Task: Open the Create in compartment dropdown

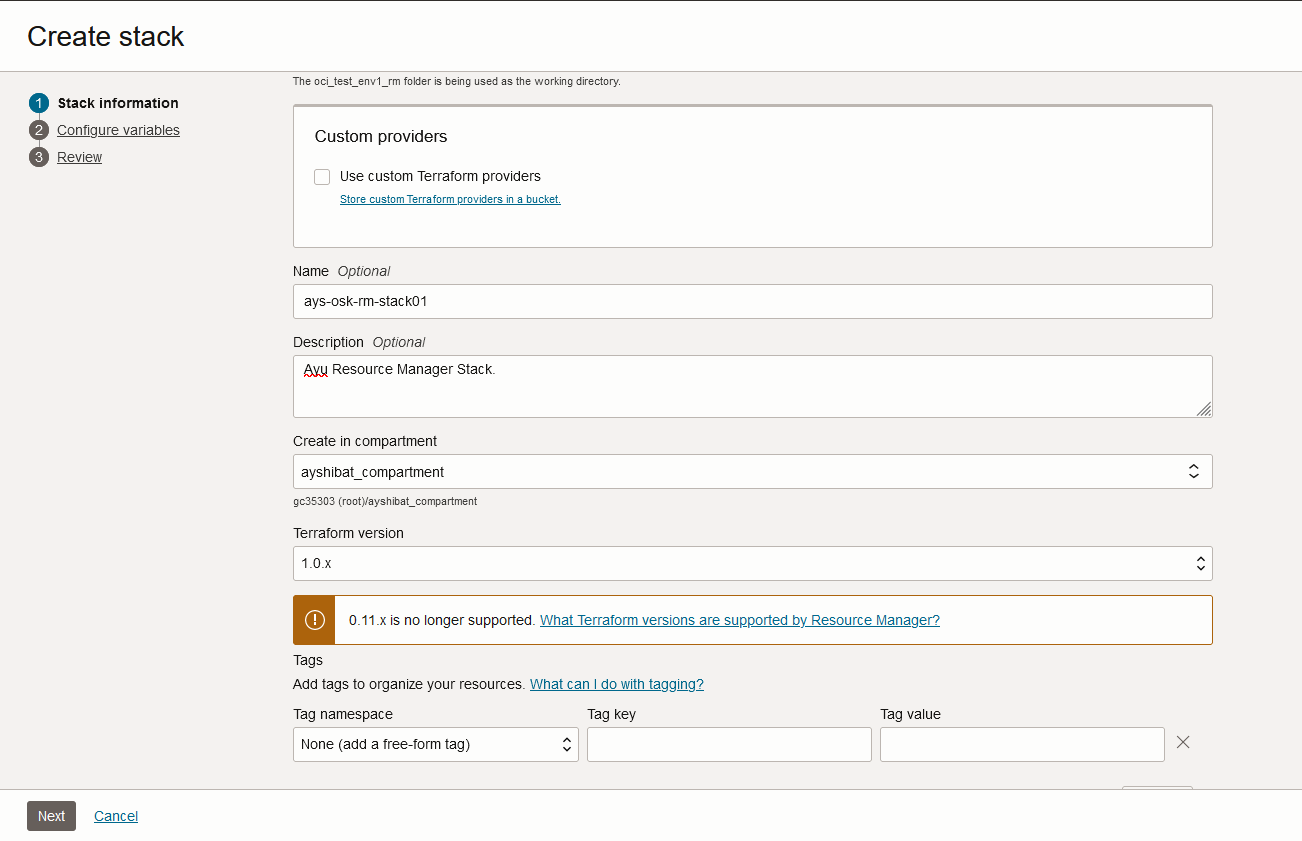Action: coord(752,472)
